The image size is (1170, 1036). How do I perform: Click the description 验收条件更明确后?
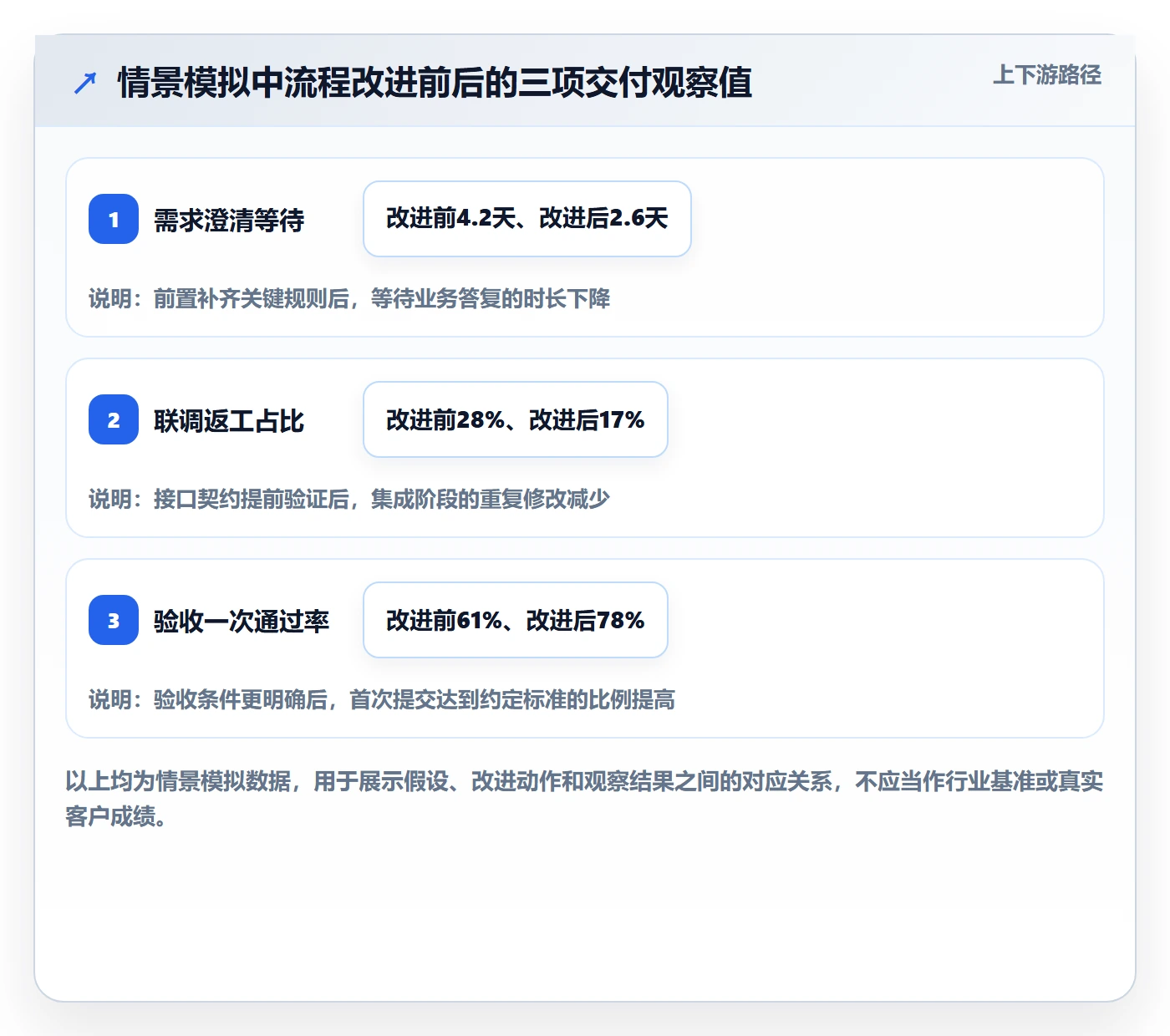pos(382,699)
